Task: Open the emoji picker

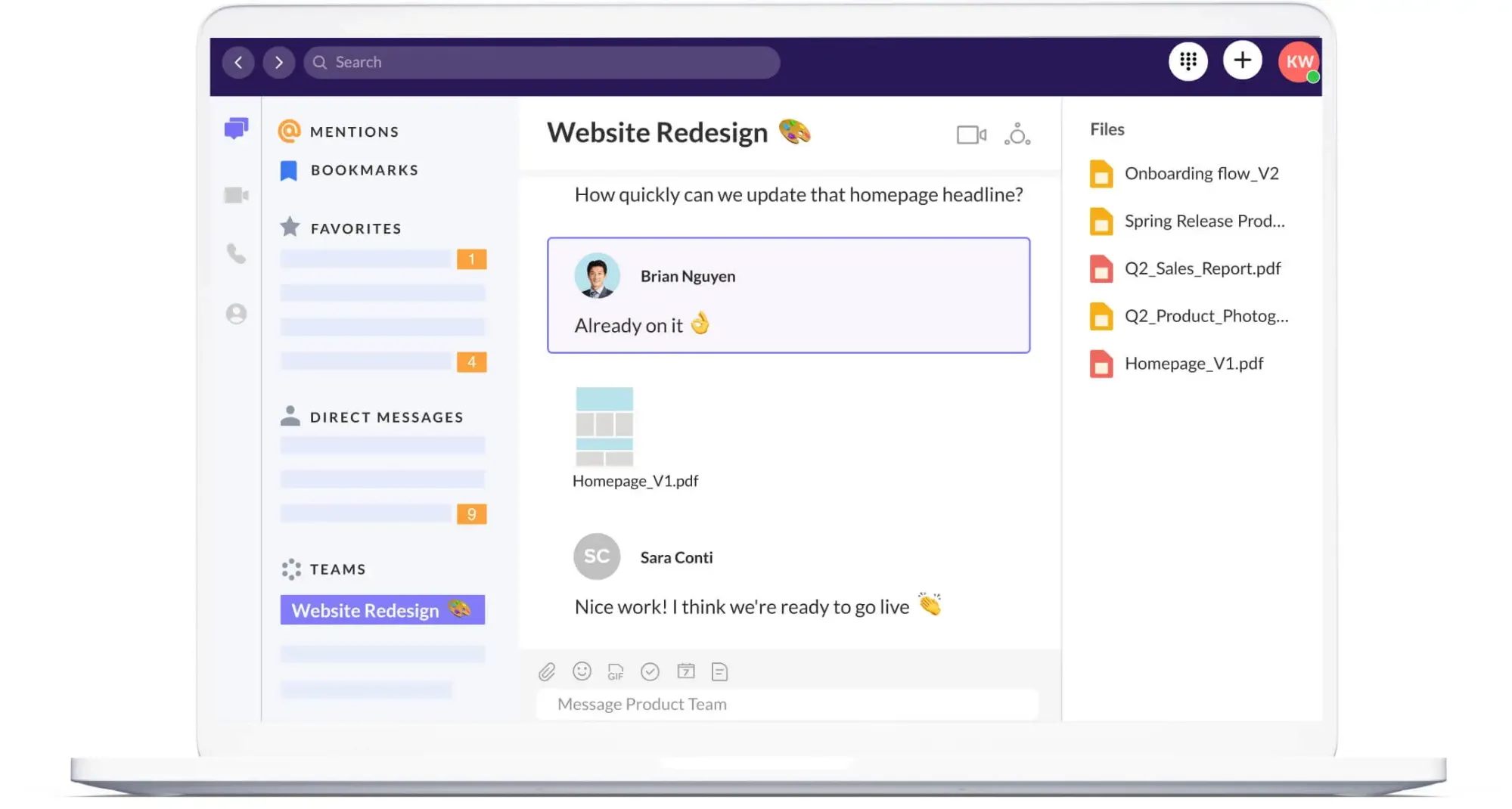Action: [x=582, y=671]
